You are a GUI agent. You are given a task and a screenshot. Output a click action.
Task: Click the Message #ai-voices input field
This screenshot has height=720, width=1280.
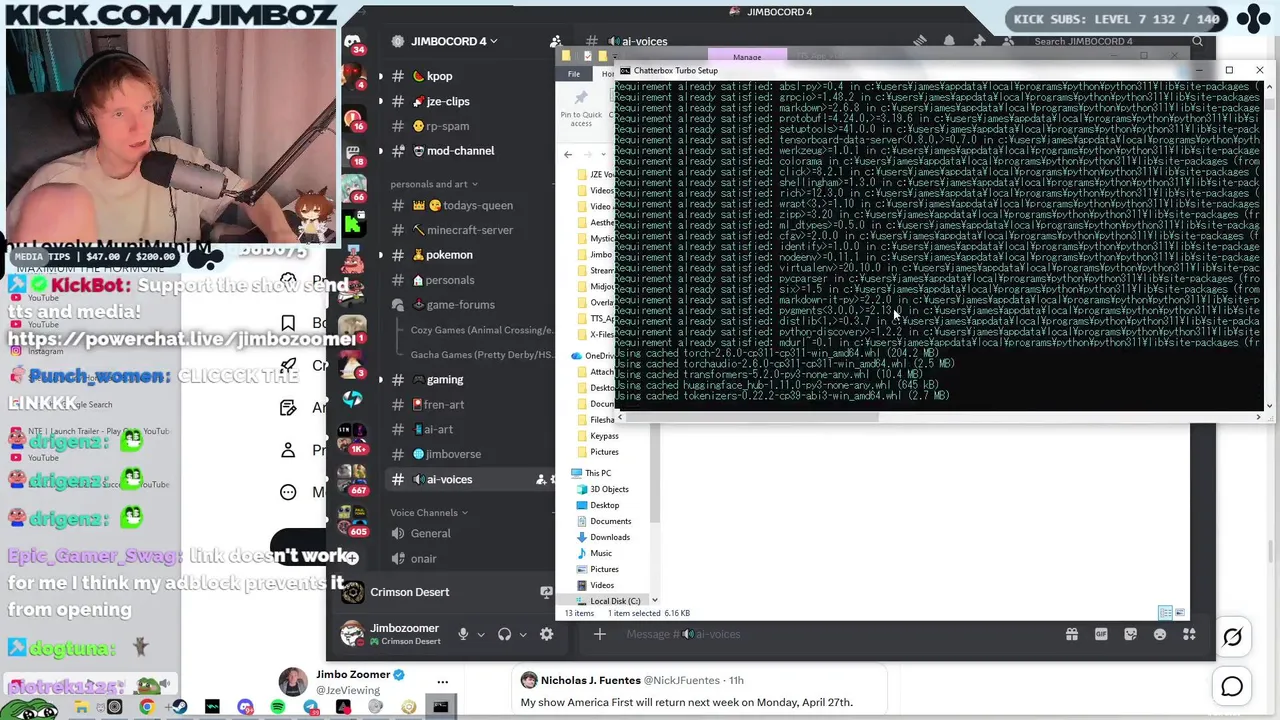840,634
